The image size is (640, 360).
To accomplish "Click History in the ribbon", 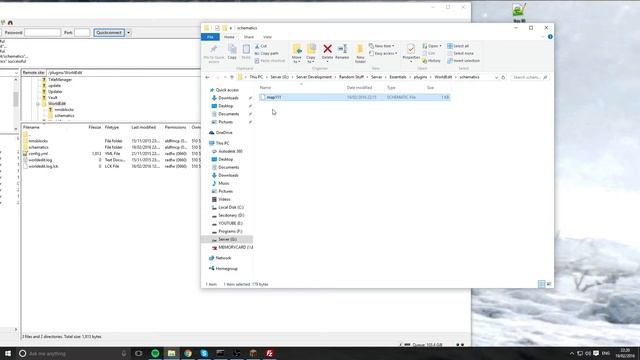I will click(x=431, y=61).
